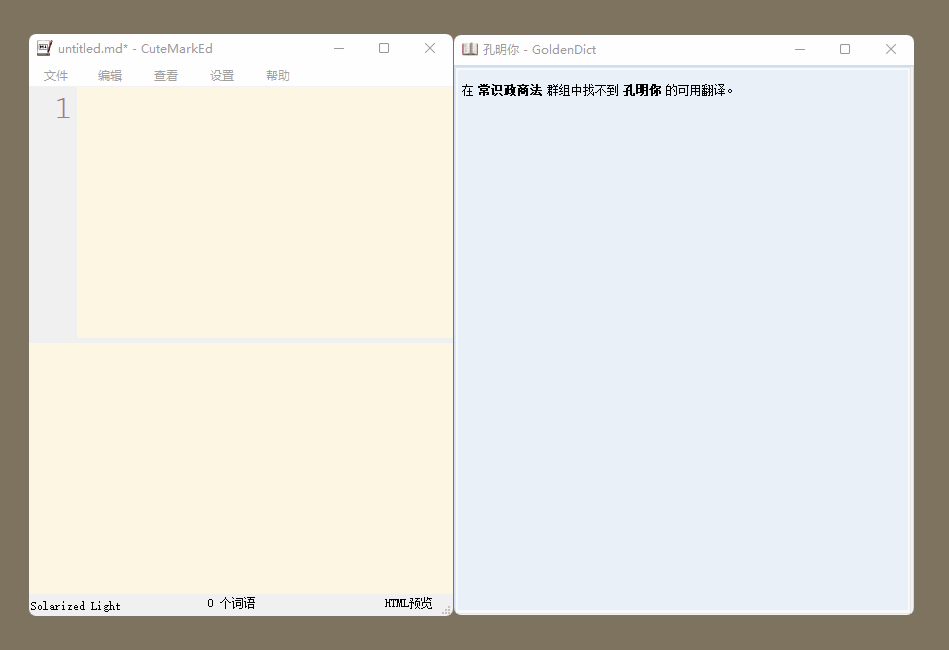Close the GoldenDict window
Viewport: 949px width, 650px height.
(891, 50)
